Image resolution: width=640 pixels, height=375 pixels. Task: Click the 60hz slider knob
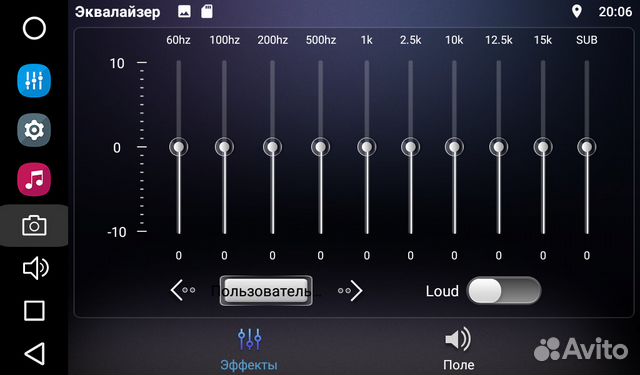click(x=178, y=147)
